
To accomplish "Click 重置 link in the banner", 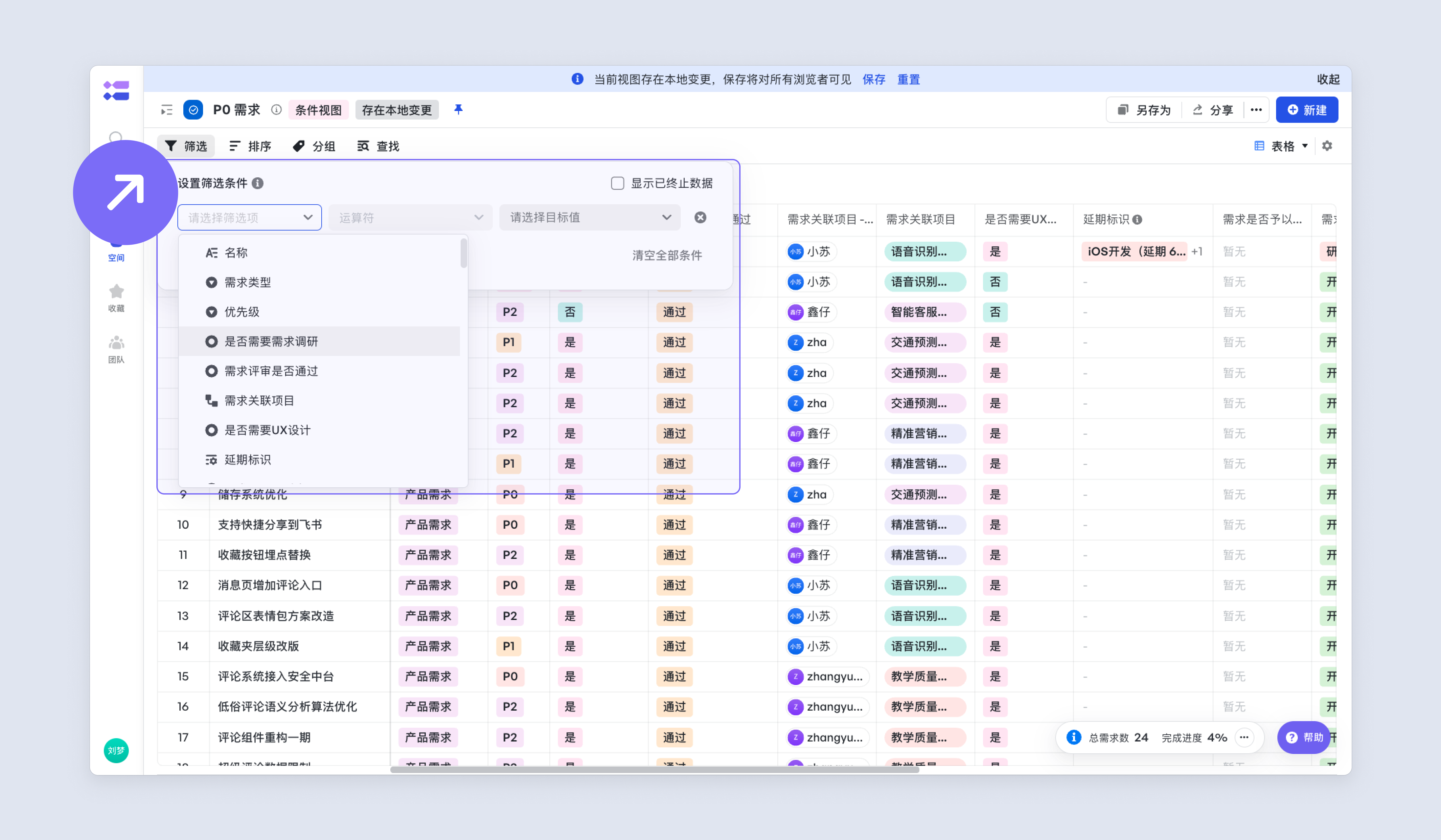I will click(909, 79).
